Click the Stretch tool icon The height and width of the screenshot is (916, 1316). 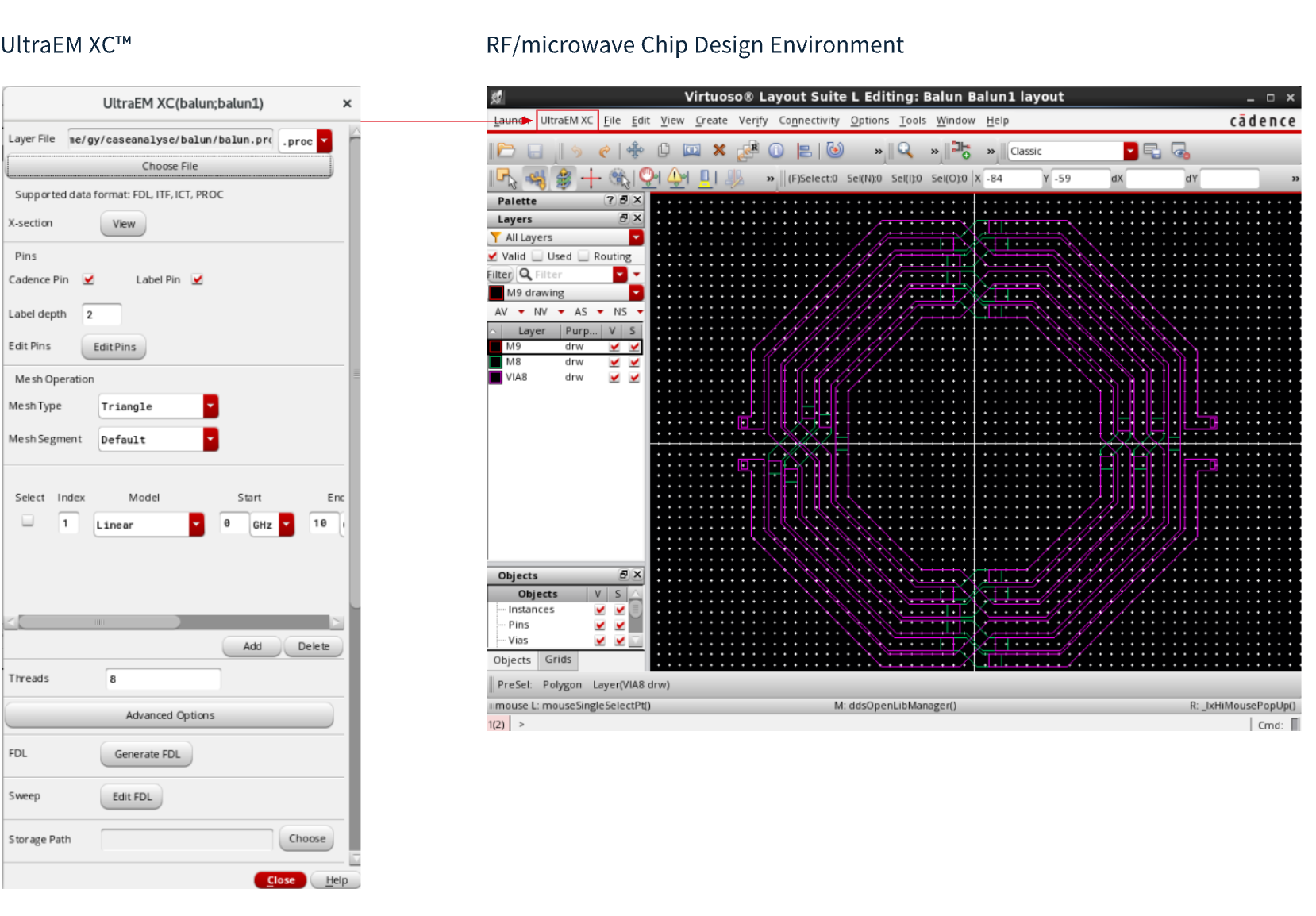pos(691,151)
